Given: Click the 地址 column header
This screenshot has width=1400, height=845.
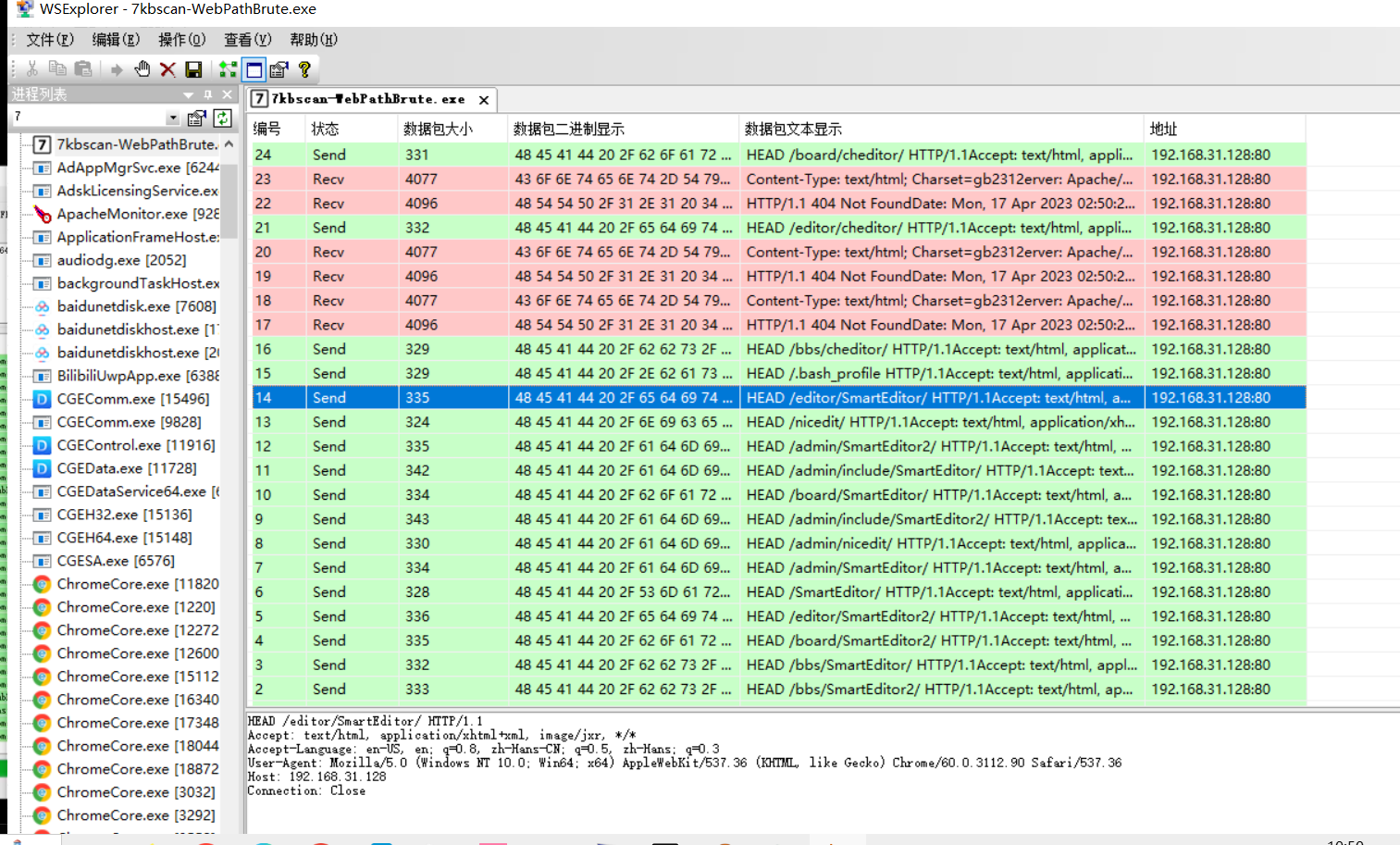Looking at the screenshot, I should [x=1224, y=129].
